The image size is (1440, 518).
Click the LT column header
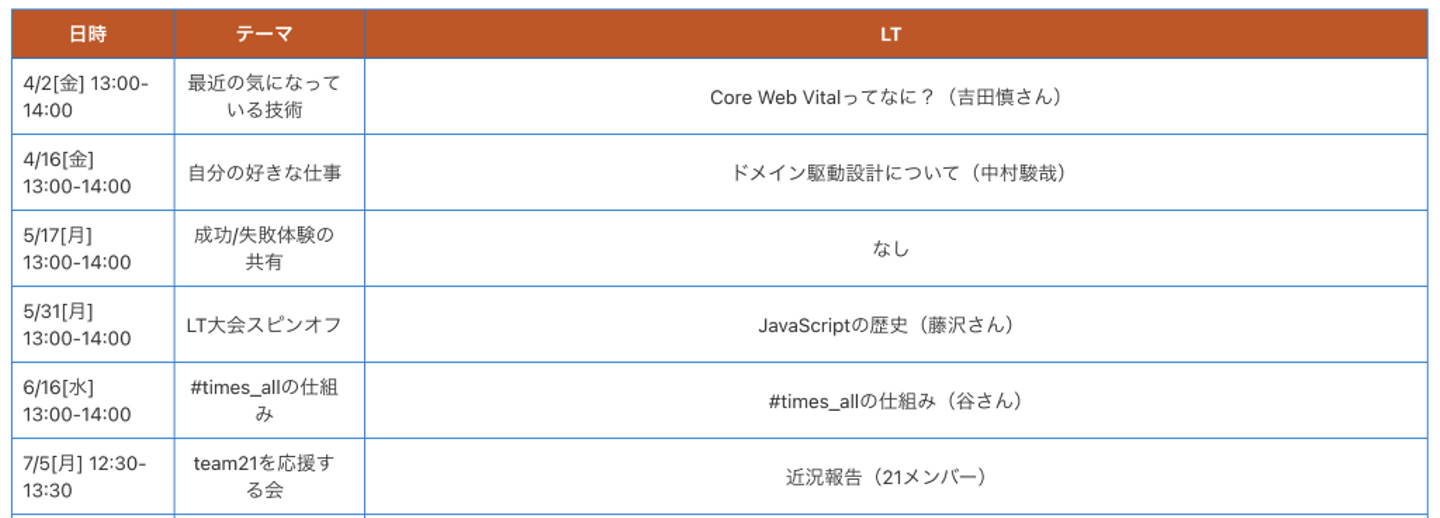[x=890, y=34]
